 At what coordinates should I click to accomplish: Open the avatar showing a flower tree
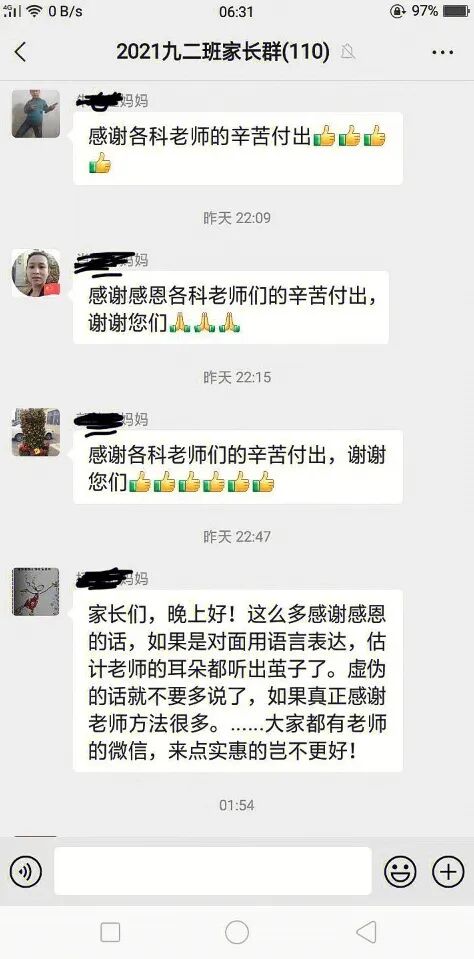point(36,432)
